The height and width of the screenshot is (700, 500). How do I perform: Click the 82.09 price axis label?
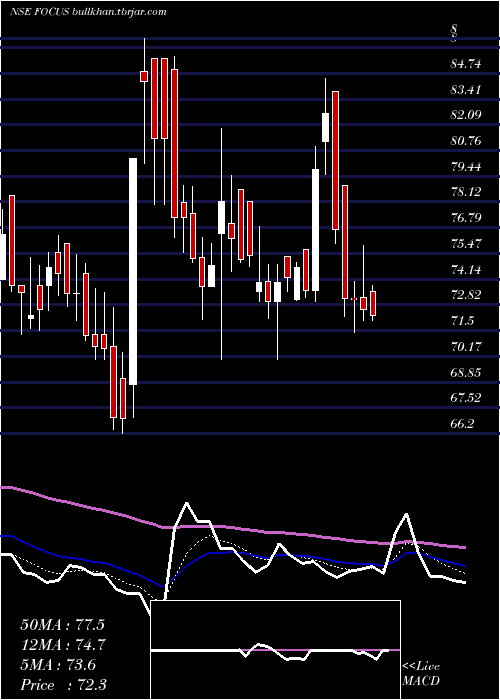[466, 115]
